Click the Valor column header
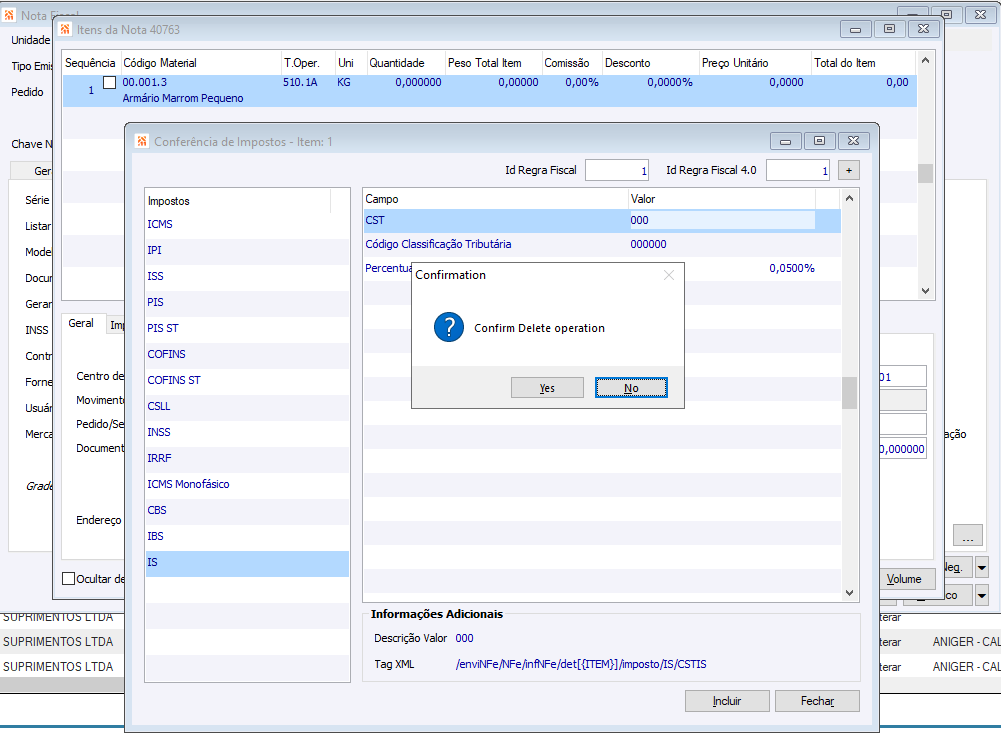This screenshot has height=733, width=1001. [x=722, y=199]
